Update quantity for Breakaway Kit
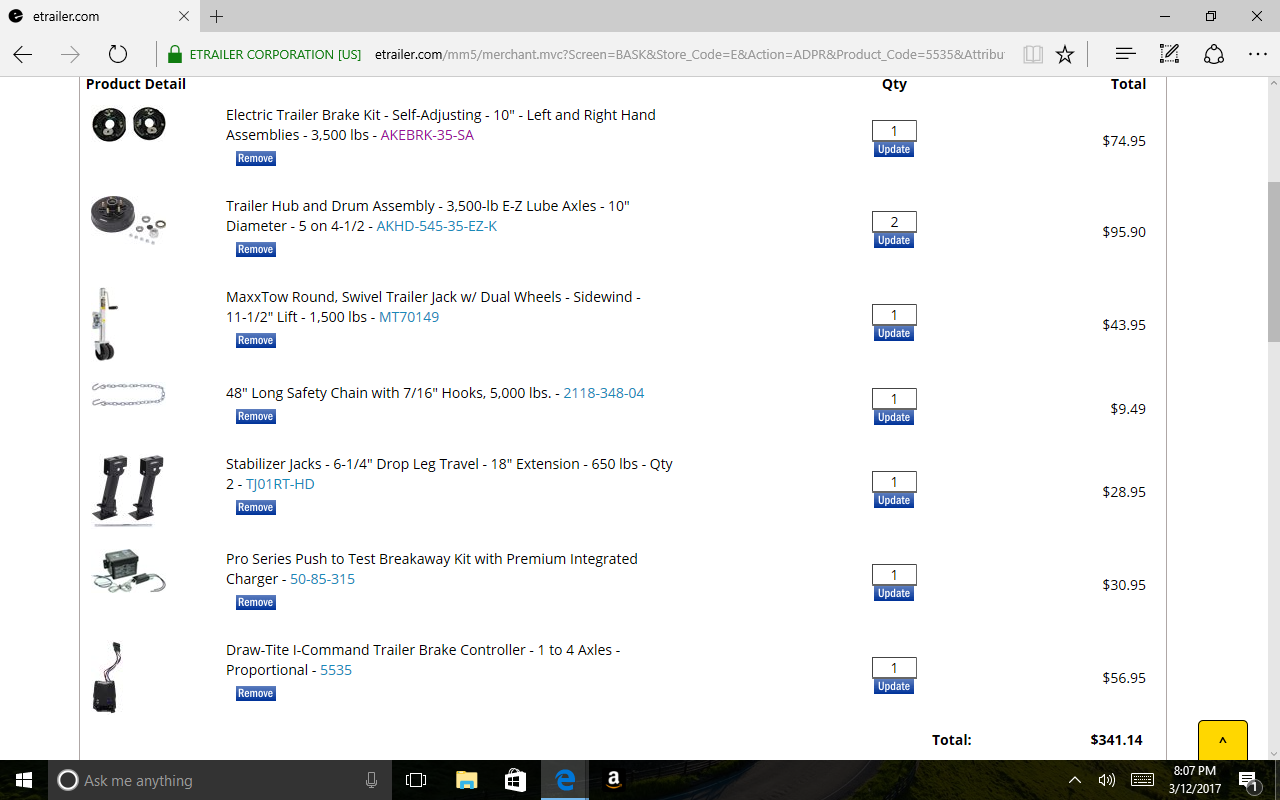Screen dimensions: 1280x800 click(894, 593)
